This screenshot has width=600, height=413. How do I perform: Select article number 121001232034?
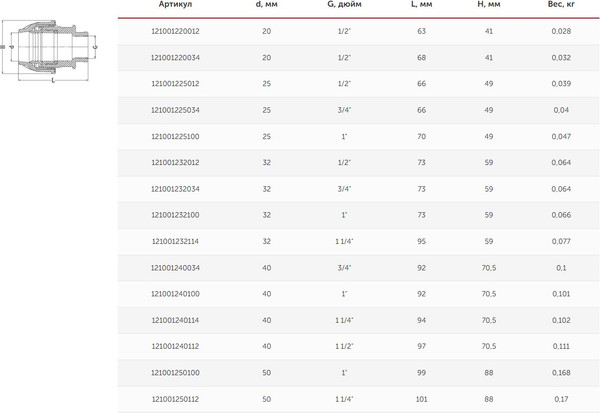point(175,188)
